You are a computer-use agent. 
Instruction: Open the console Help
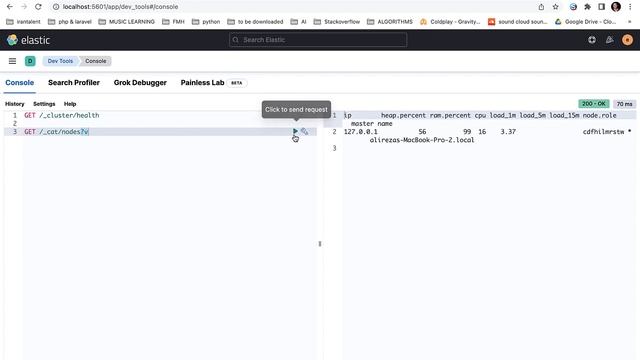pos(70,104)
